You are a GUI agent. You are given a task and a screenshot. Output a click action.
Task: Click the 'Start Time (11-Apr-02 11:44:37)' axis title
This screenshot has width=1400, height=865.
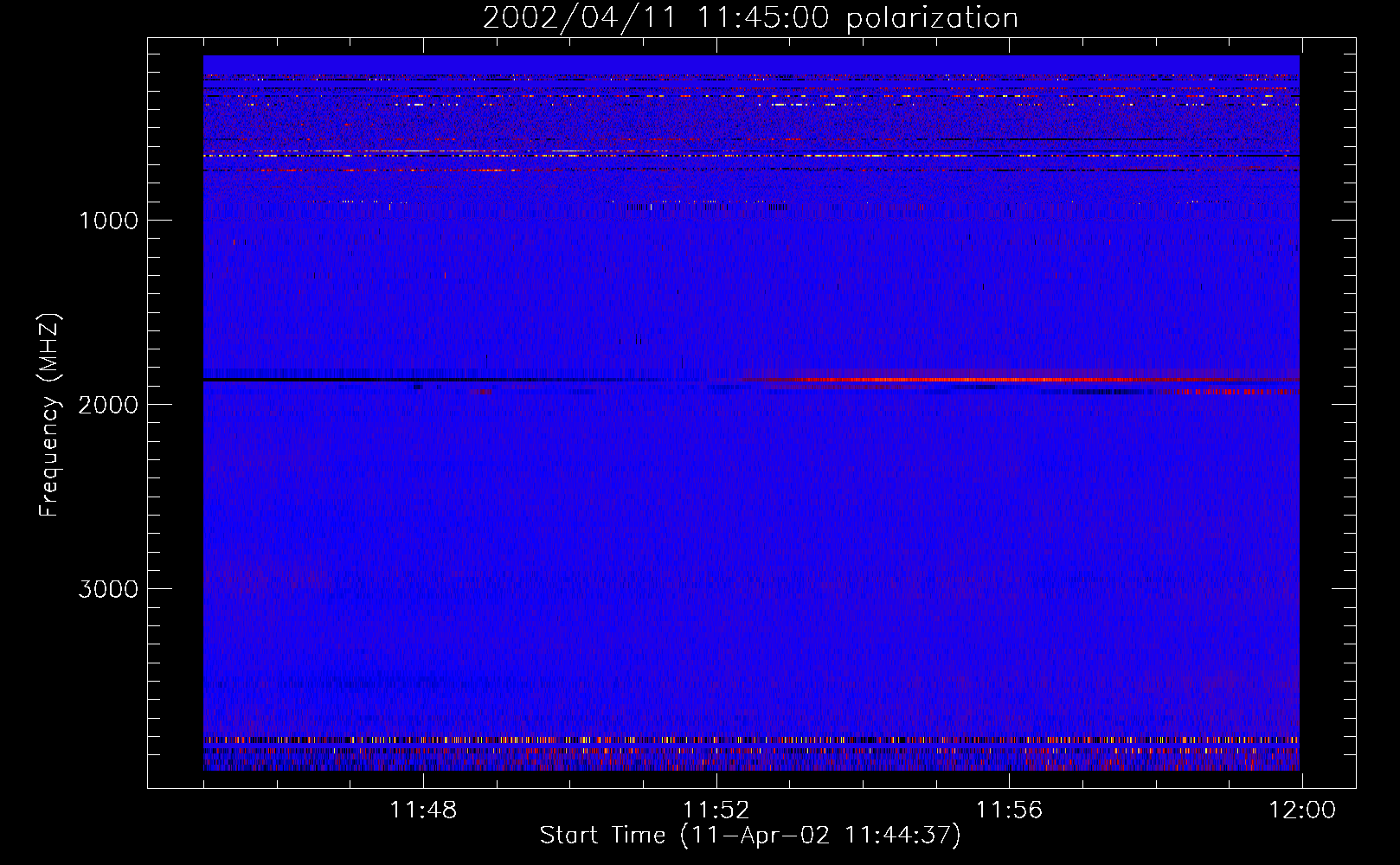point(750,836)
